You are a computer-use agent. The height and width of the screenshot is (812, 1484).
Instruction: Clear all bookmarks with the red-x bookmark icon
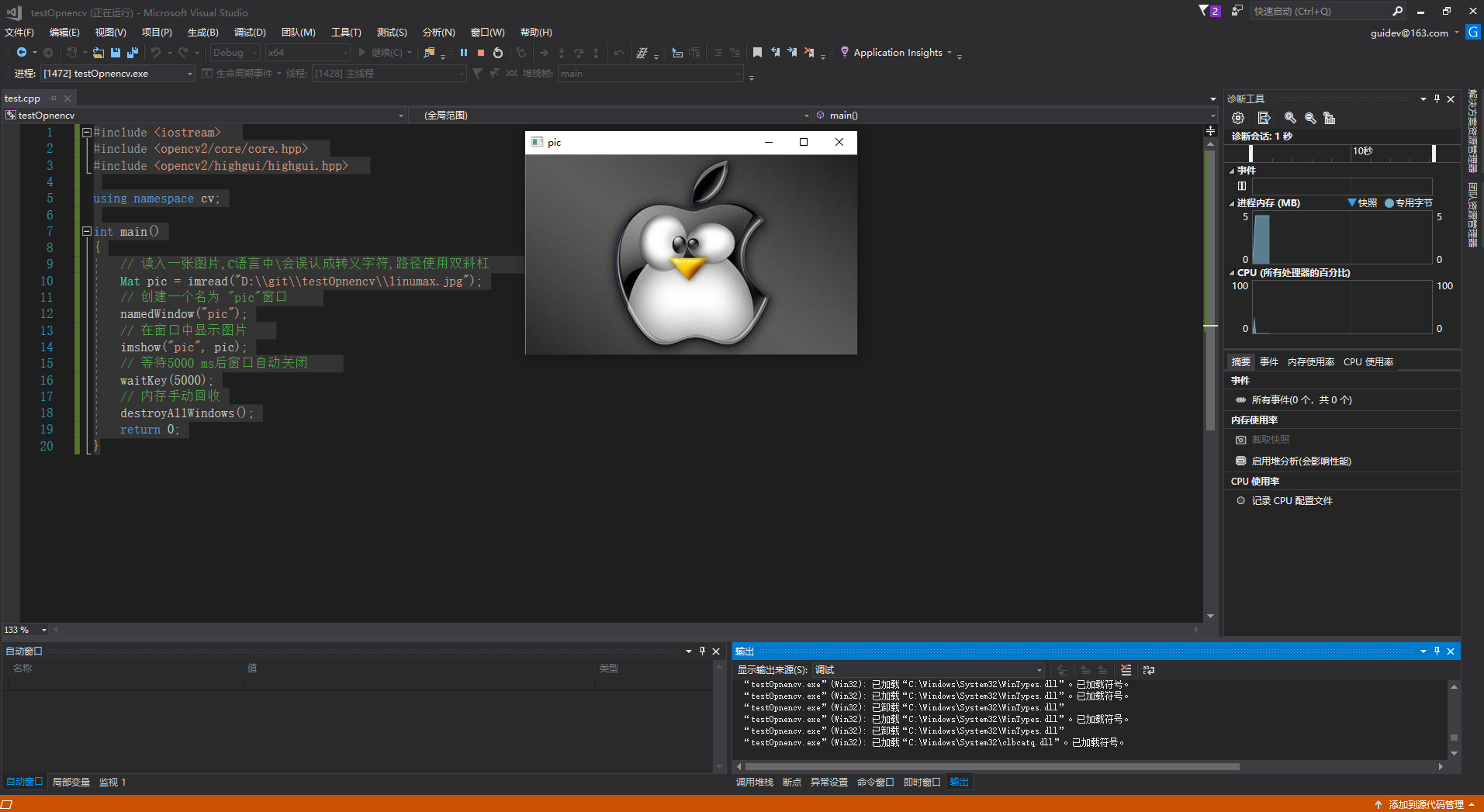tap(809, 53)
